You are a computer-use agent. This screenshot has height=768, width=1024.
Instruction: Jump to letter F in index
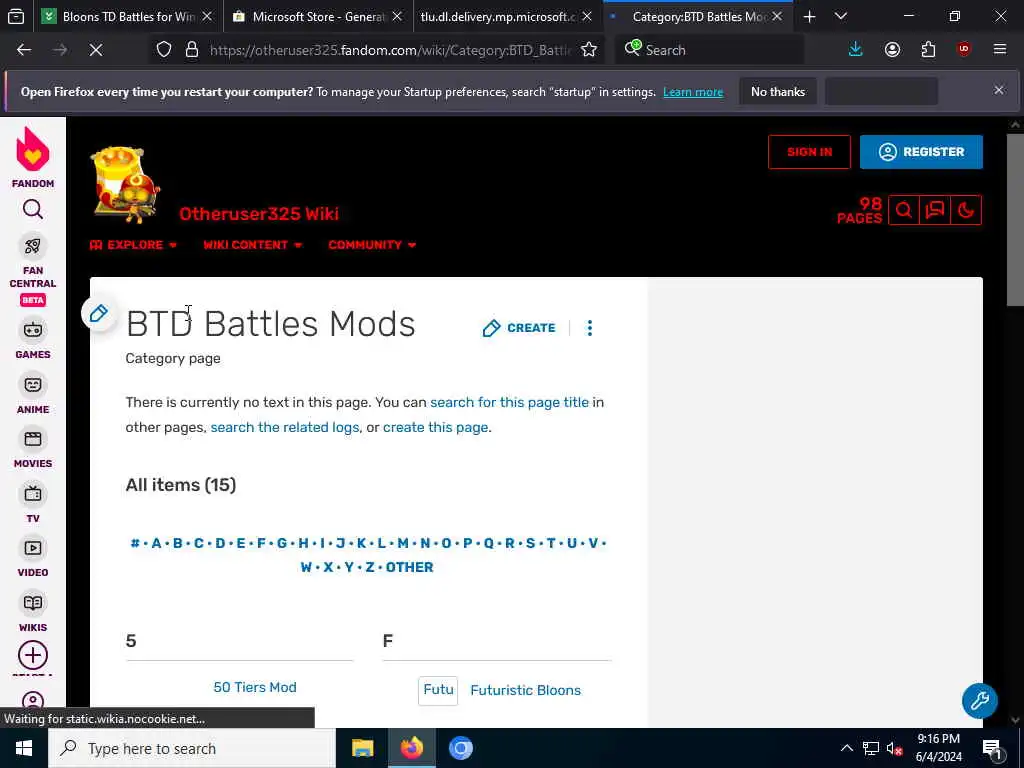261,543
